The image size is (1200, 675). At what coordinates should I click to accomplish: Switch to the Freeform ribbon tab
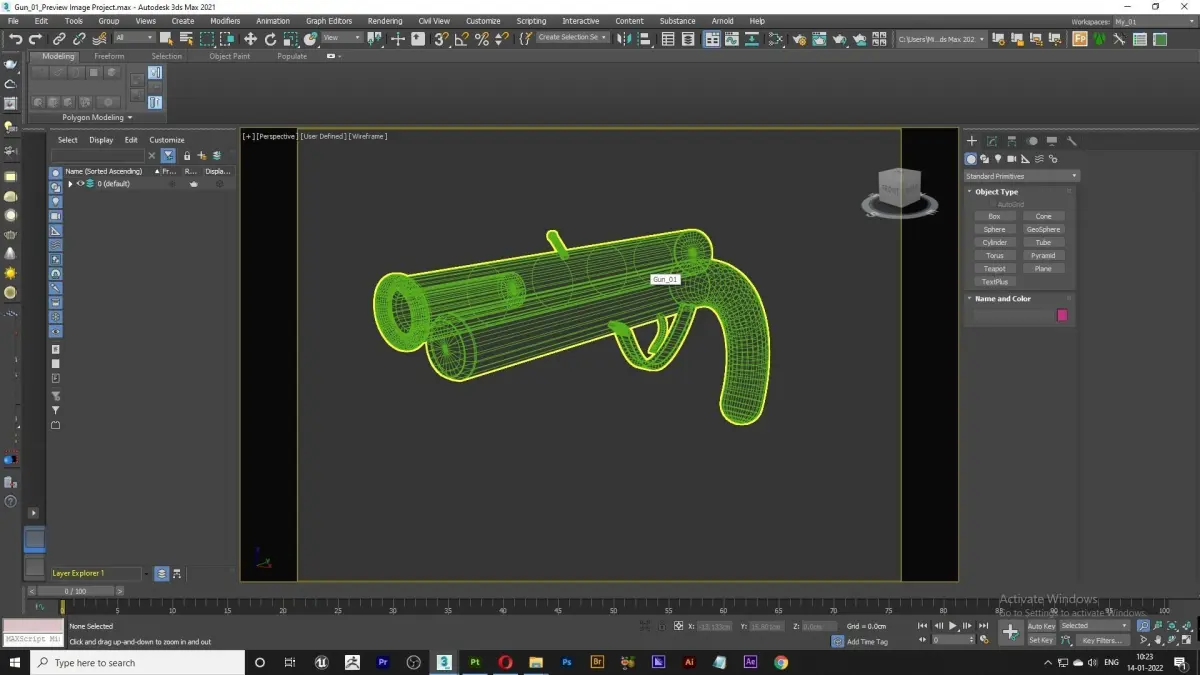[x=109, y=56]
